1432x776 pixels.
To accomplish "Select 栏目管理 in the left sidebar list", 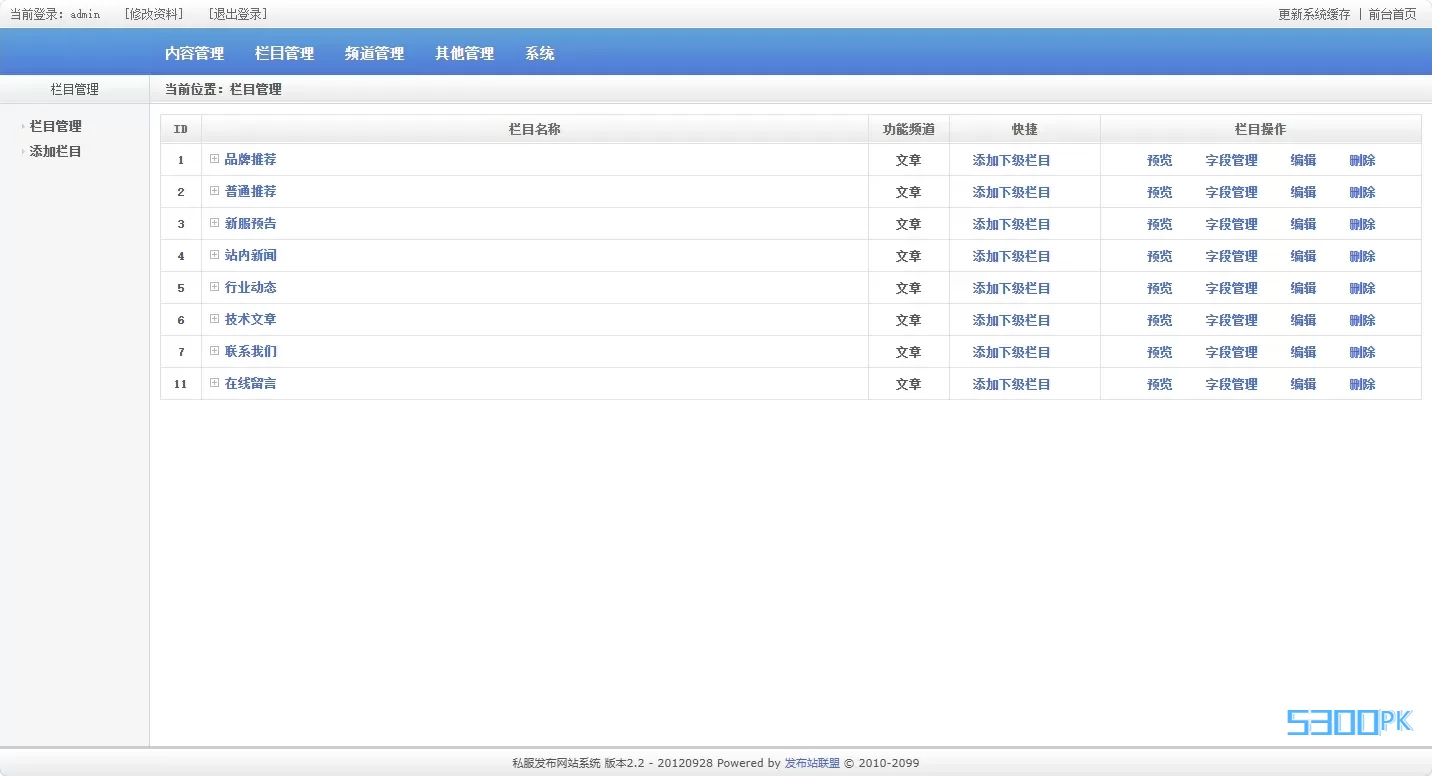I will 55,127.
